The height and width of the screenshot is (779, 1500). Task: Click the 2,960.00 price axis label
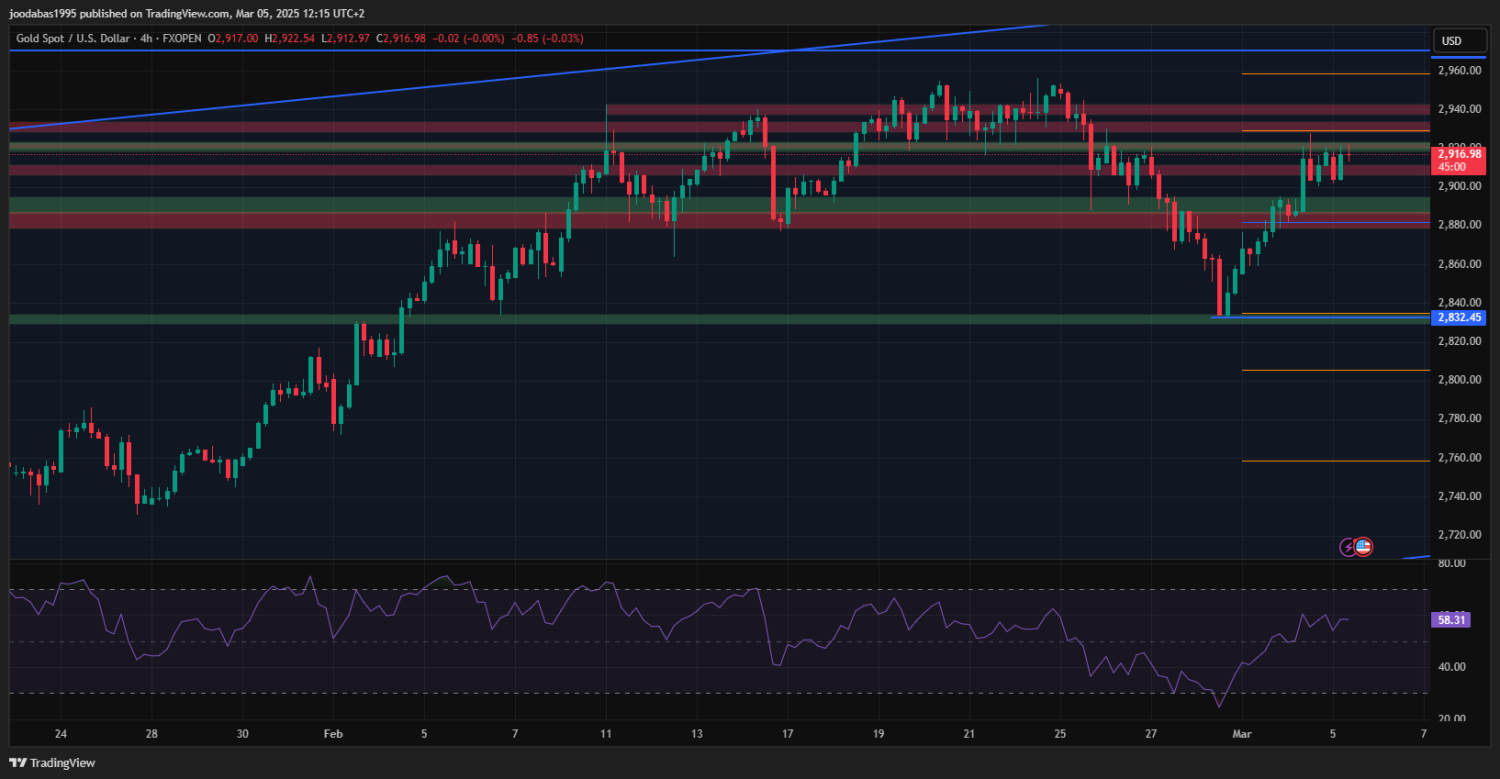click(x=1459, y=71)
